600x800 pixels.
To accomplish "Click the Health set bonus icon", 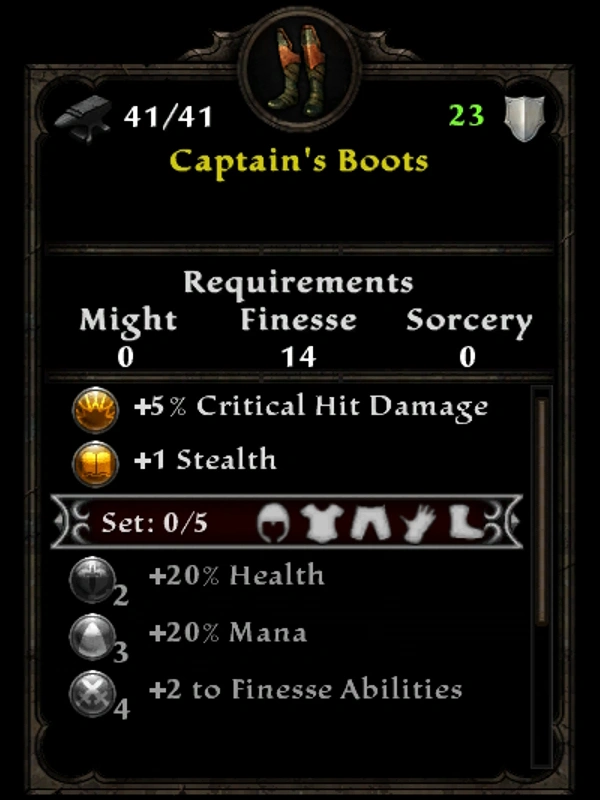I will click(93, 580).
